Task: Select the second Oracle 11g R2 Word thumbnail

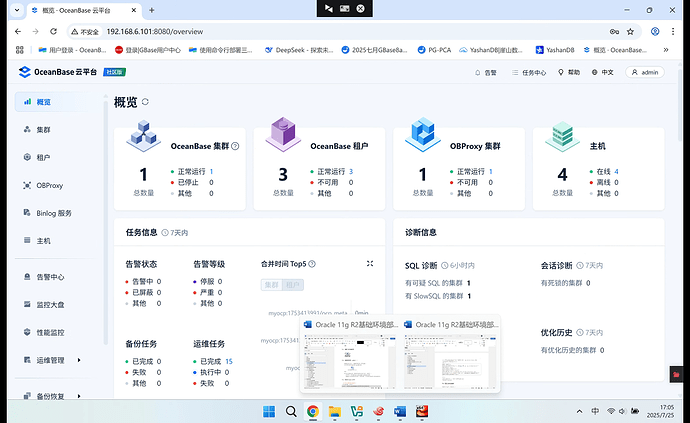Action: (x=451, y=355)
